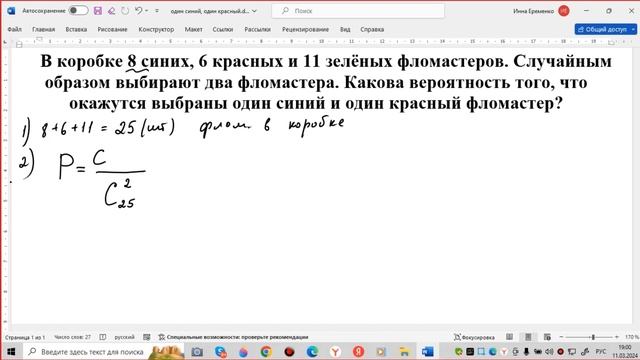Switch to the Рассылки tab
The height and width of the screenshot is (360, 640).
point(257,29)
